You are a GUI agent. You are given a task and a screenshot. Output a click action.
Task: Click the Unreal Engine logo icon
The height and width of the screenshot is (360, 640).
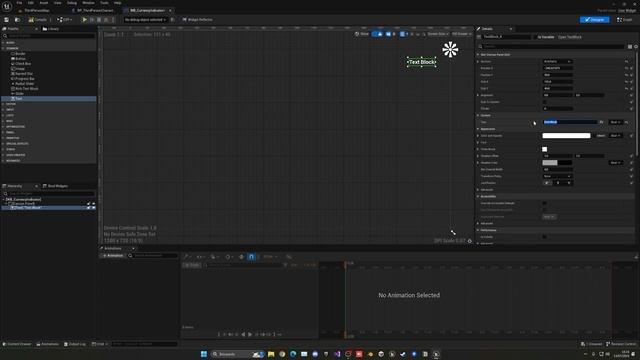tap(7, 7)
